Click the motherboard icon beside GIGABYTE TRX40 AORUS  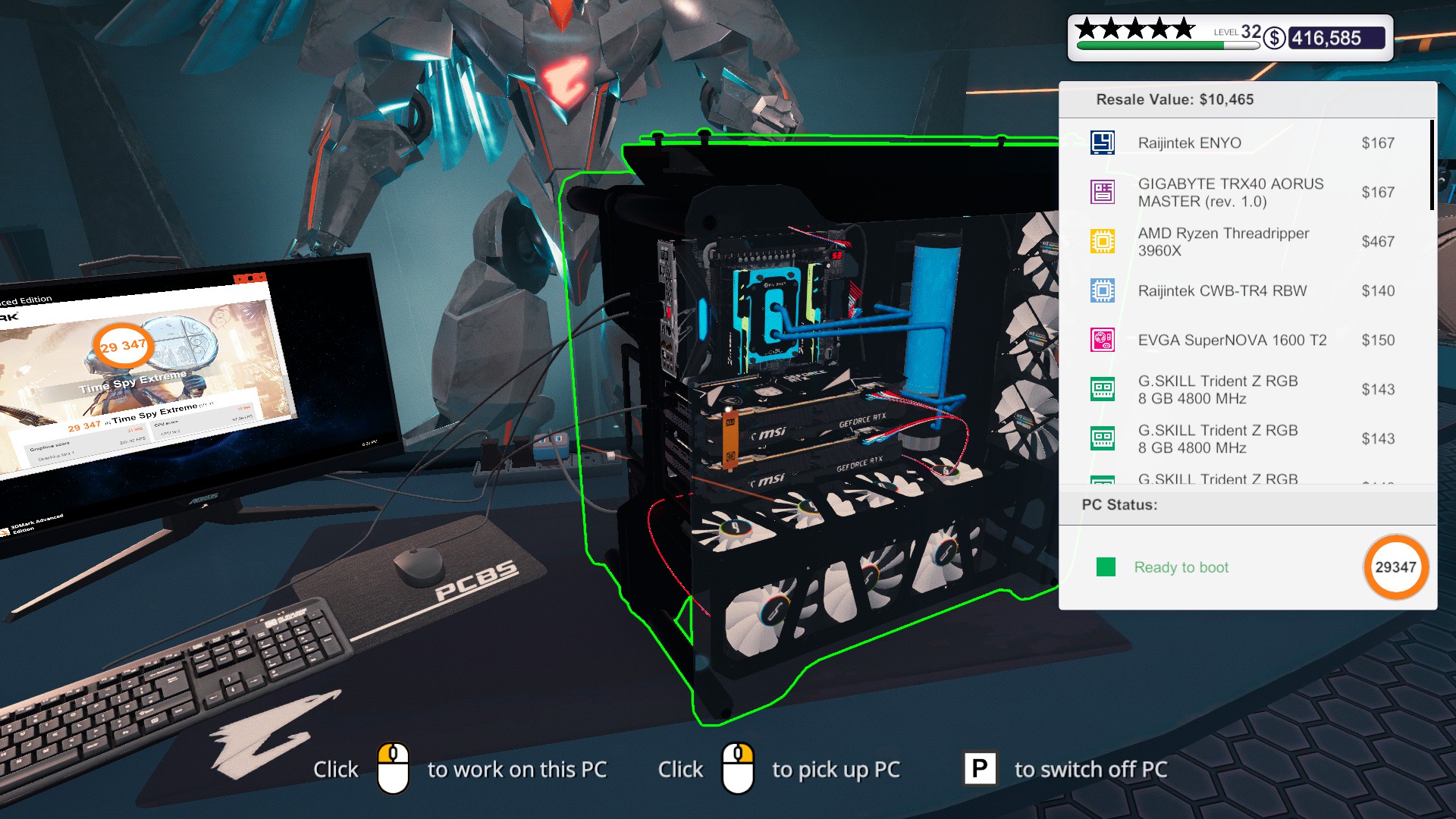[1103, 192]
